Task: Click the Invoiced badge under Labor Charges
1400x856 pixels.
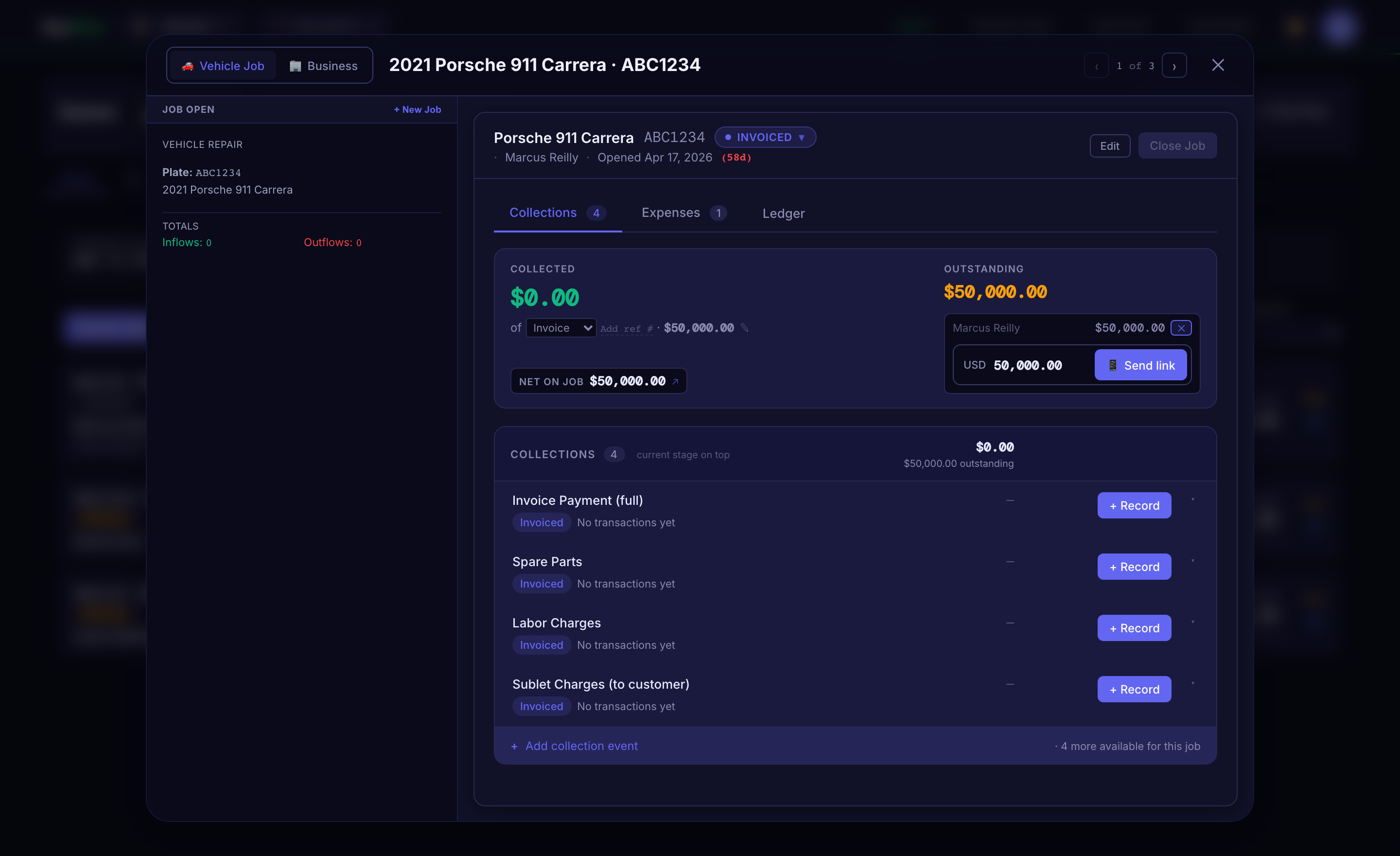Action: (542, 645)
